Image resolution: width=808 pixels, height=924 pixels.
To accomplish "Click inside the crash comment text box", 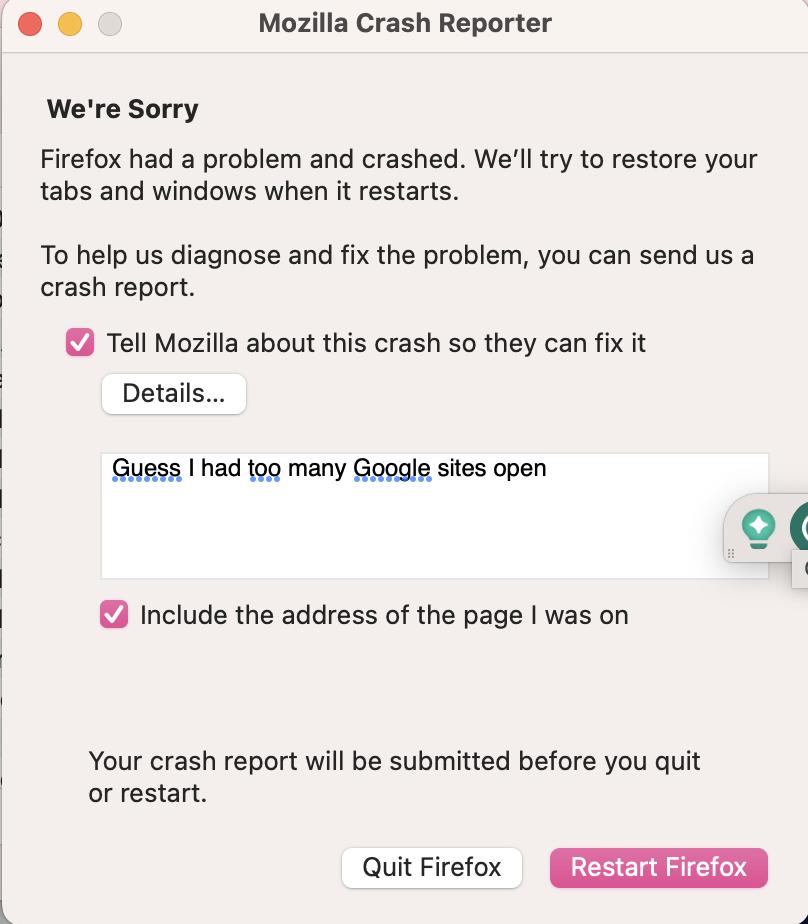I will [434, 516].
